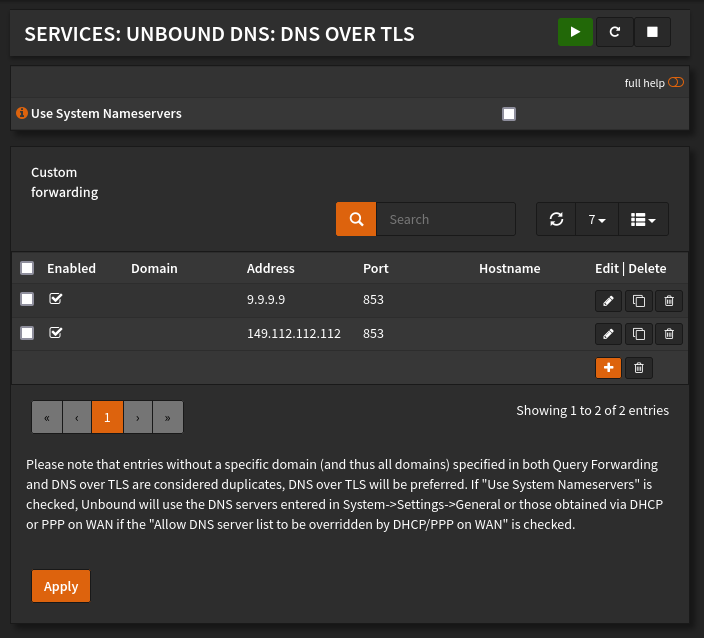Clone the 9.9.9.9 entry
Image resolution: width=704 pixels, height=638 pixels.
tap(638, 301)
